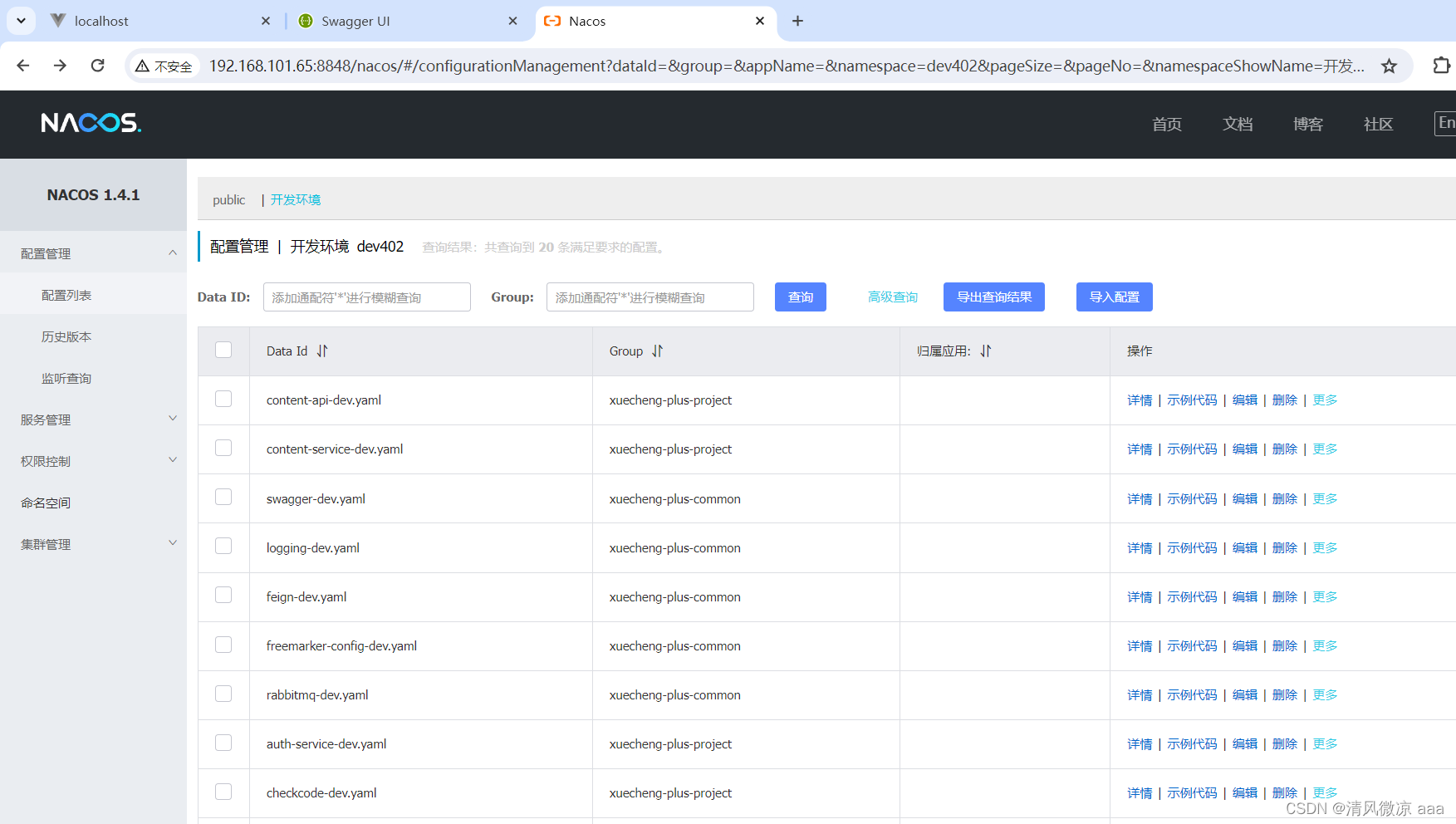This screenshot has width=1456, height=824.
Task: Open 详情 for content-api-dev.yaml
Action: click(1140, 400)
